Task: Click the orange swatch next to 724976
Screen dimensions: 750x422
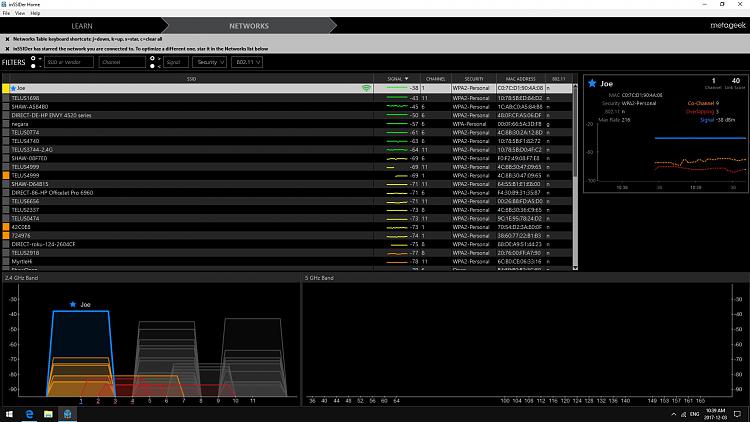Action: pyautogui.click(x=6, y=236)
